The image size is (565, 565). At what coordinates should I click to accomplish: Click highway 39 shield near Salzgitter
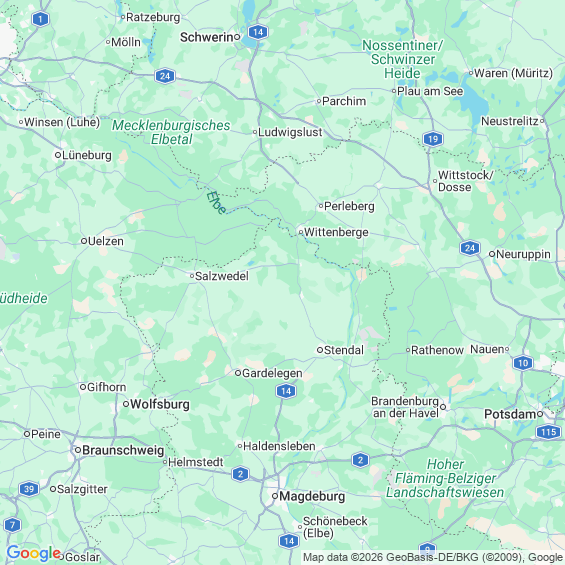pyautogui.click(x=29, y=489)
